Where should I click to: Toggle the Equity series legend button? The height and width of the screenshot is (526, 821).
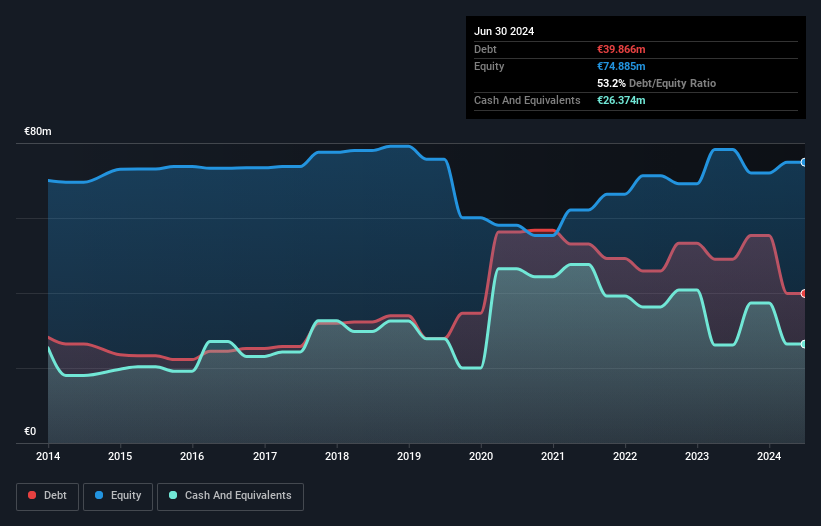pos(118,496)
